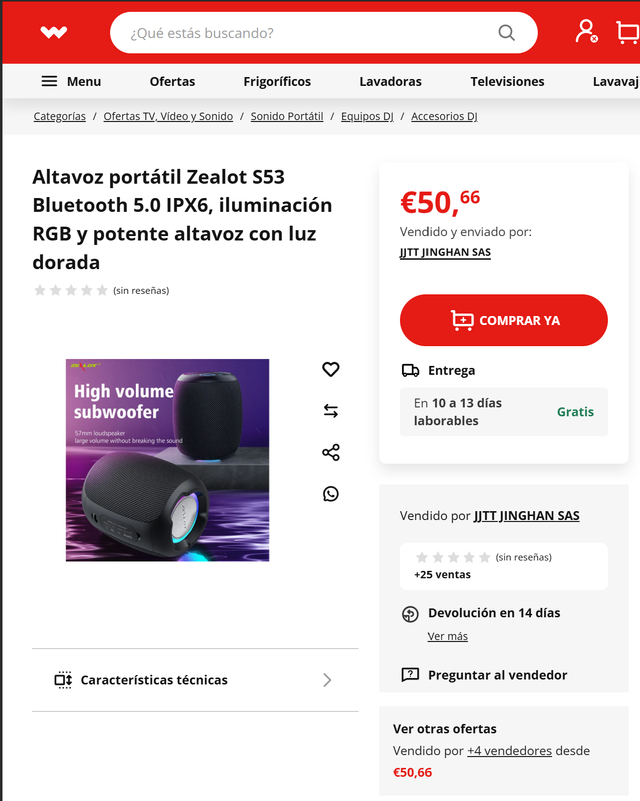Open Sonido Portátil breadcrumb link
This screenshot has width=640, height=801.
[287, 116]
